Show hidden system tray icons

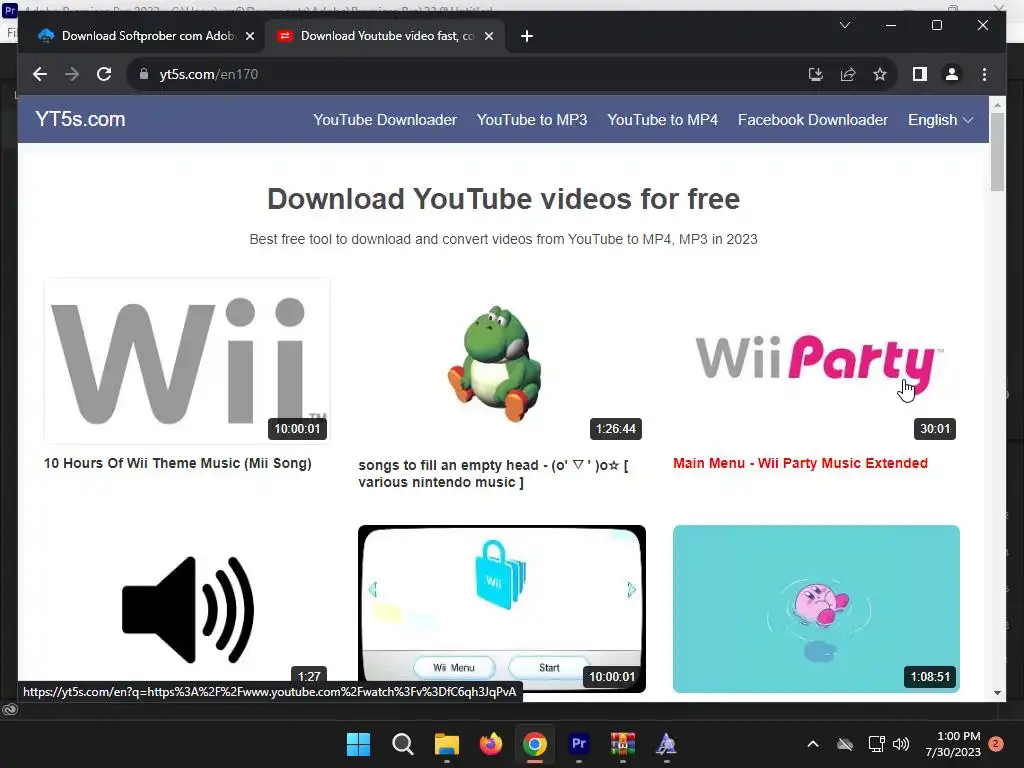(x=813, y=744)
